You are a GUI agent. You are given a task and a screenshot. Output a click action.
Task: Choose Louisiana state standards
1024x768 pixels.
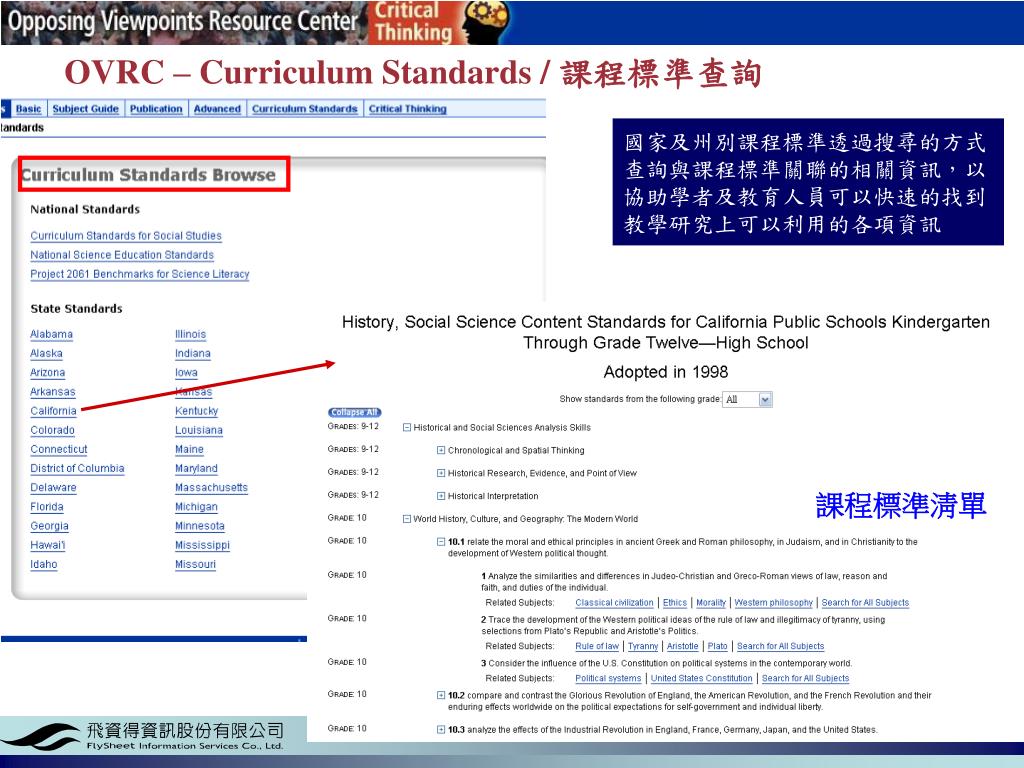coord(199,430)
